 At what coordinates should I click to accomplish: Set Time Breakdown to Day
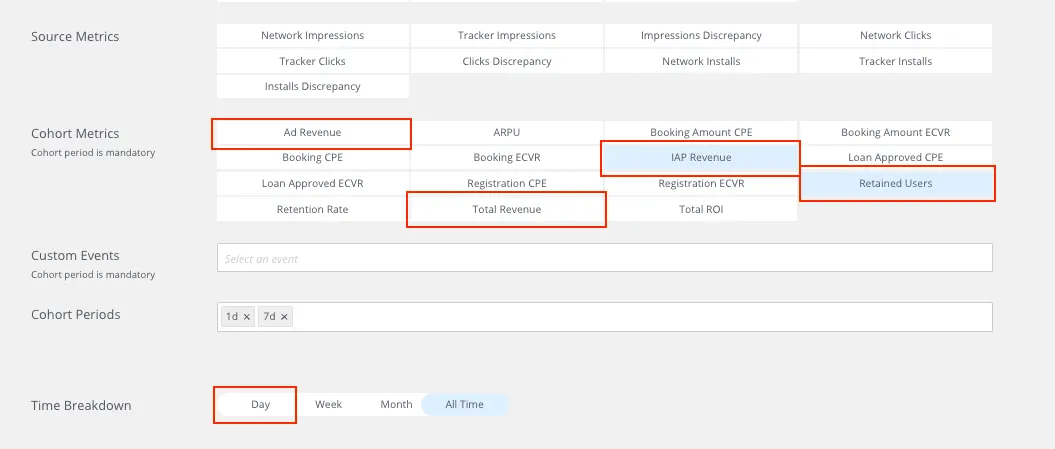[x=260, y=405]
